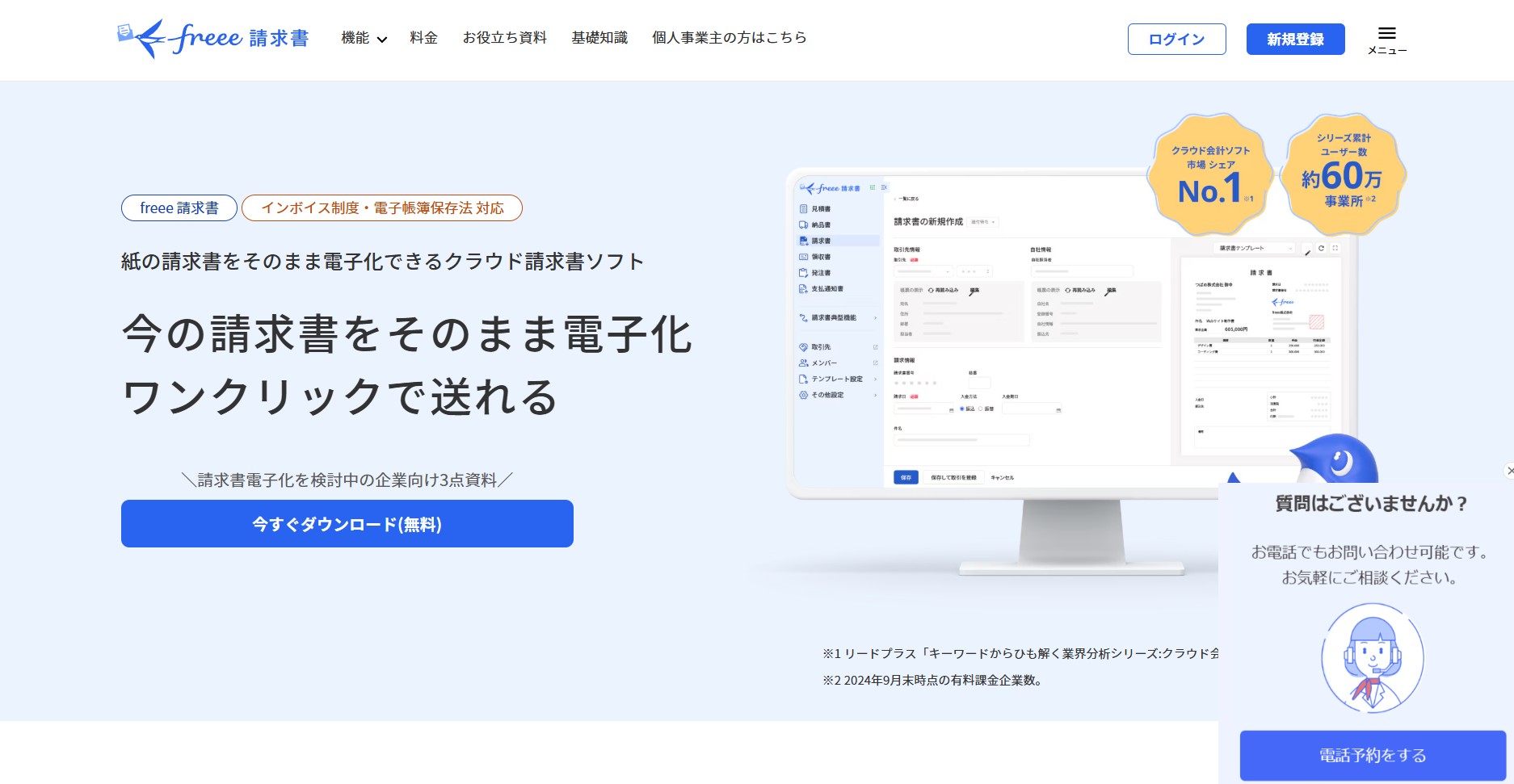Select the 領収書 sidebar icon

(x=802, y=257)
